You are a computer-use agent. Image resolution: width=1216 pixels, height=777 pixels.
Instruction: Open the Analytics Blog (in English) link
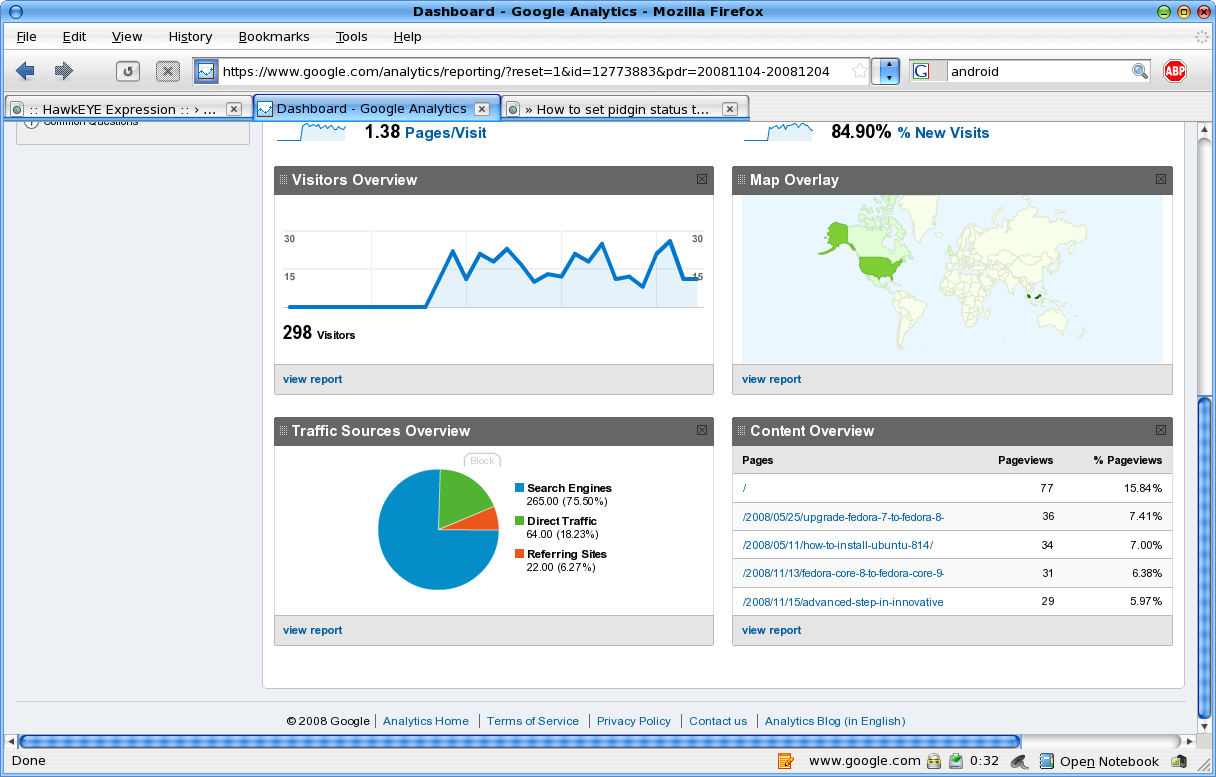[x=835, y=721]
